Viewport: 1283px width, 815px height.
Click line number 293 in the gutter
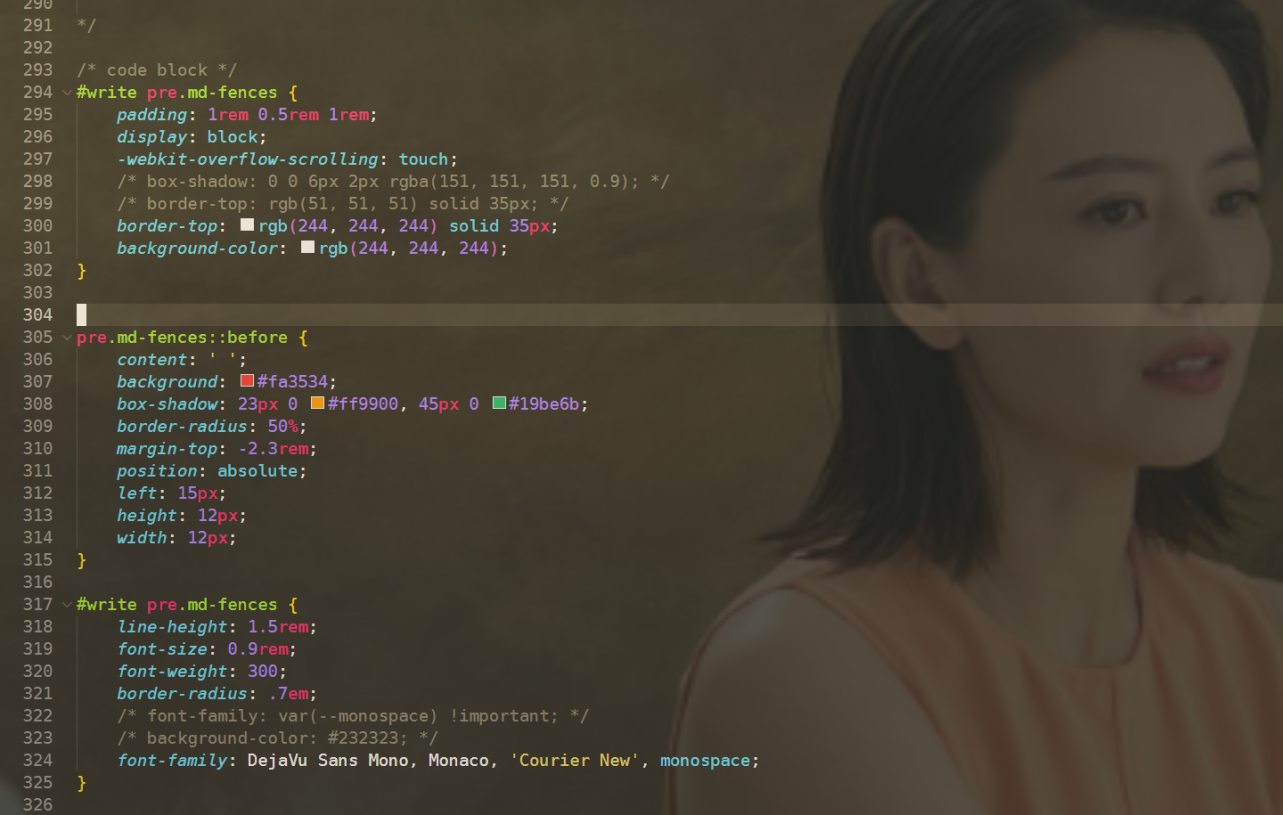pyautogui.click(x=37, y=70)
